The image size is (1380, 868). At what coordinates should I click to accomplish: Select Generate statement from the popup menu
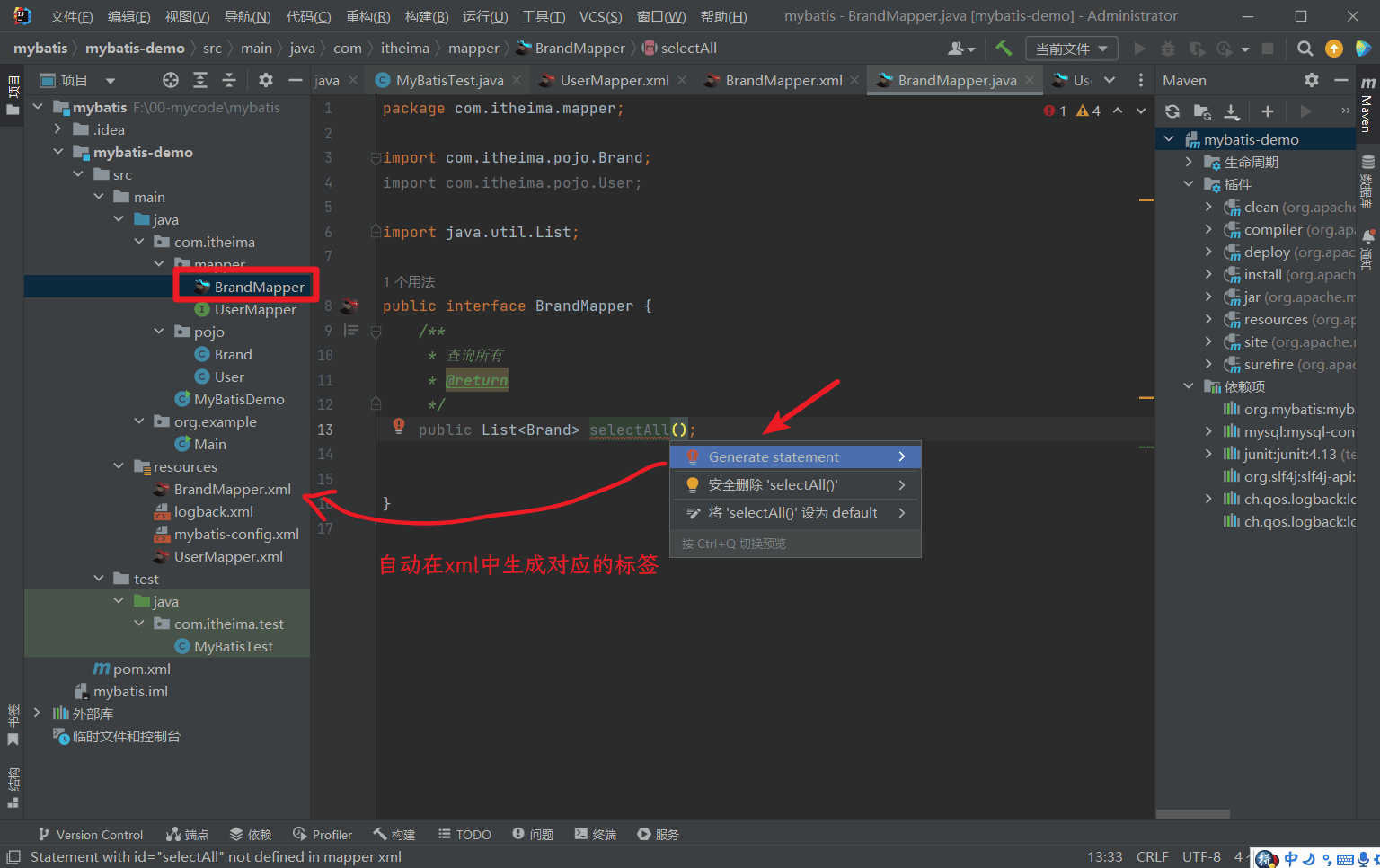click(x=774, y=456)
